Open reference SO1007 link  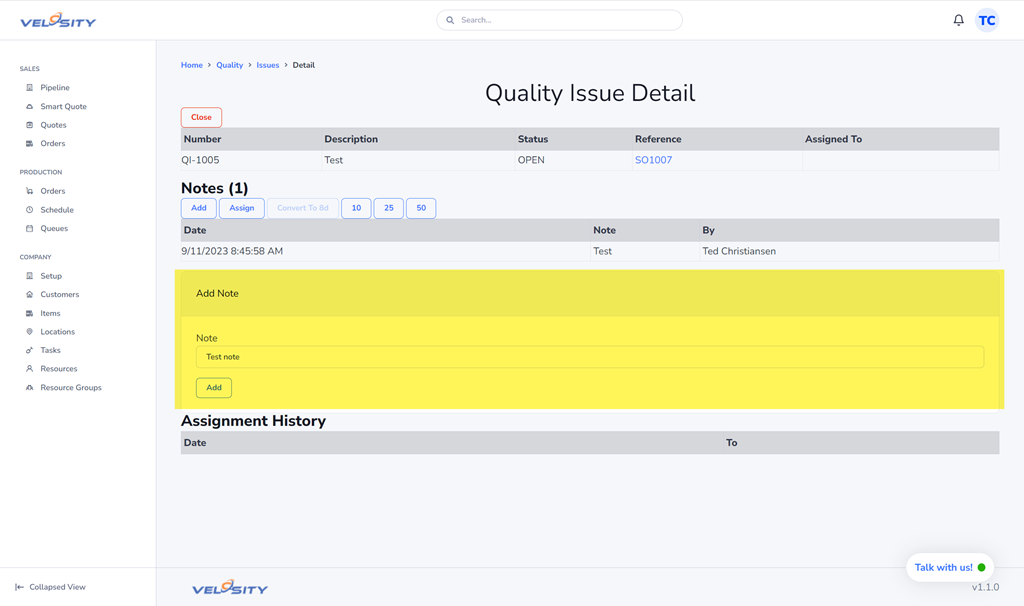(x=653, y=160)
